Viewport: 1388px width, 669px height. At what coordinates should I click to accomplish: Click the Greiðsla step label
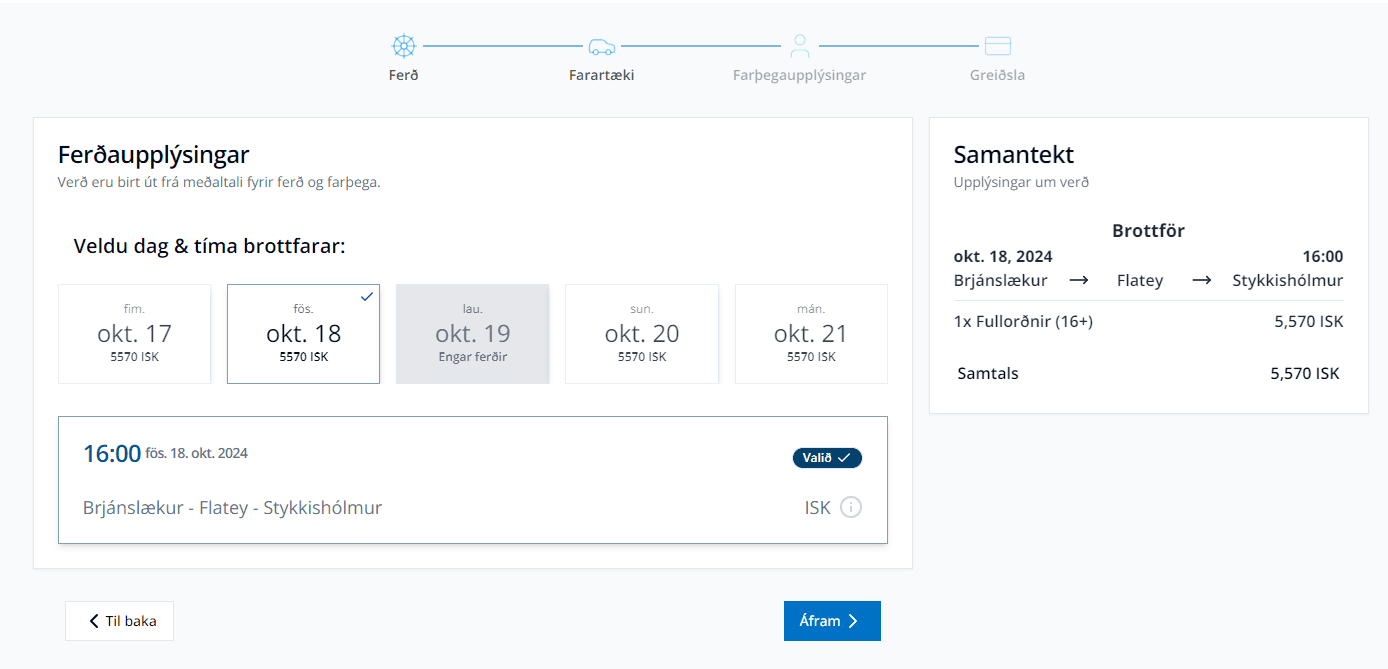point(997,75)
